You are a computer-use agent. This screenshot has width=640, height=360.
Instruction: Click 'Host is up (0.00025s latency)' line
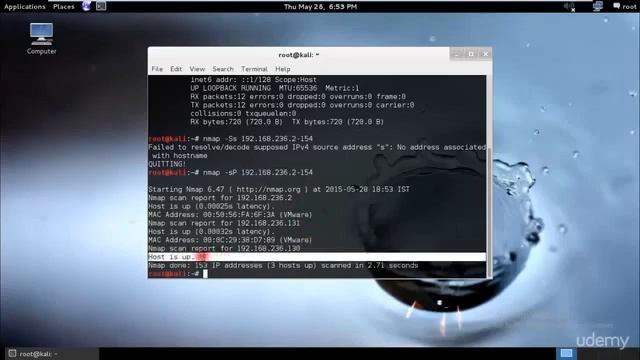pos(211,207)
